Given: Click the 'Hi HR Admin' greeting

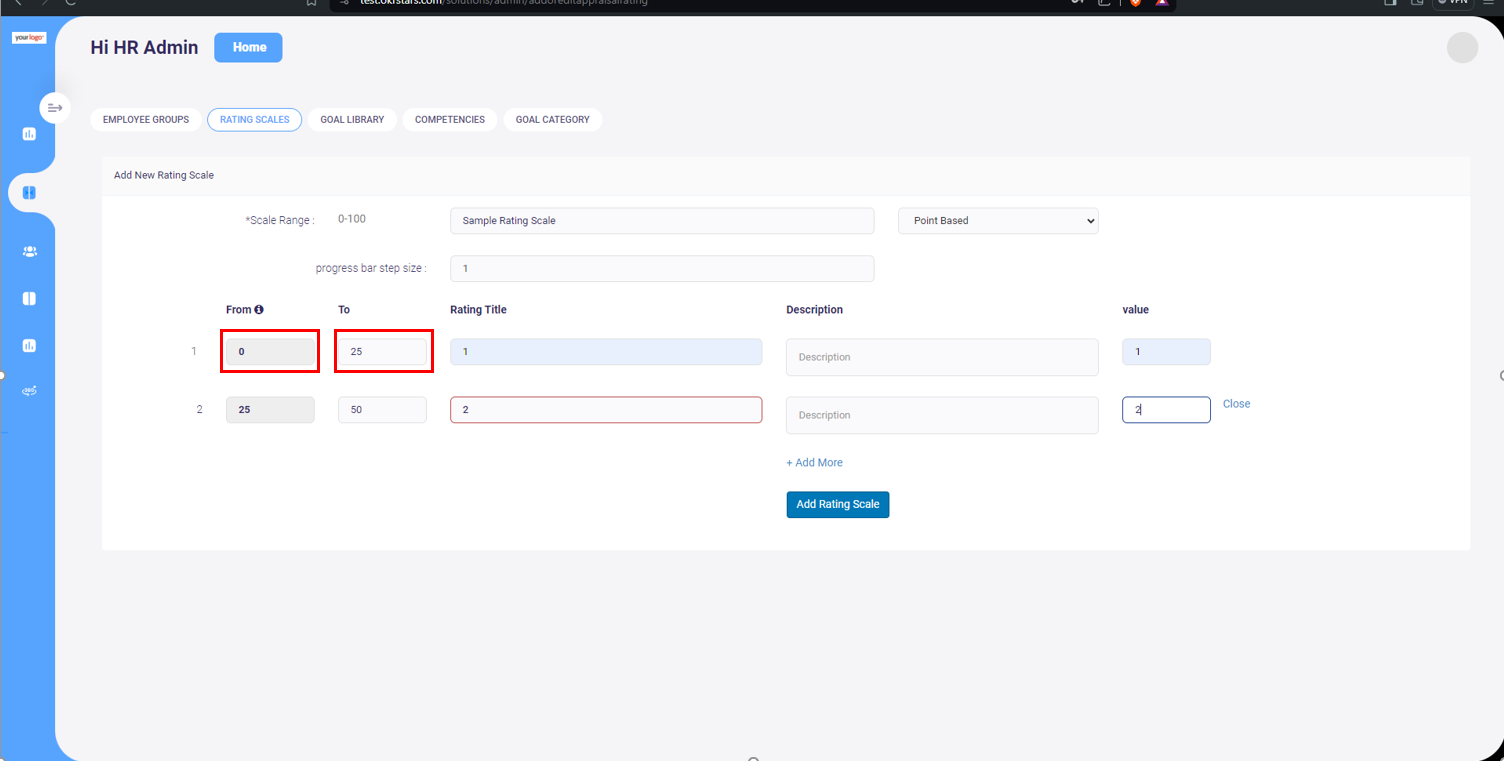Looking at the screenshot, I should [x=144, y=47].
